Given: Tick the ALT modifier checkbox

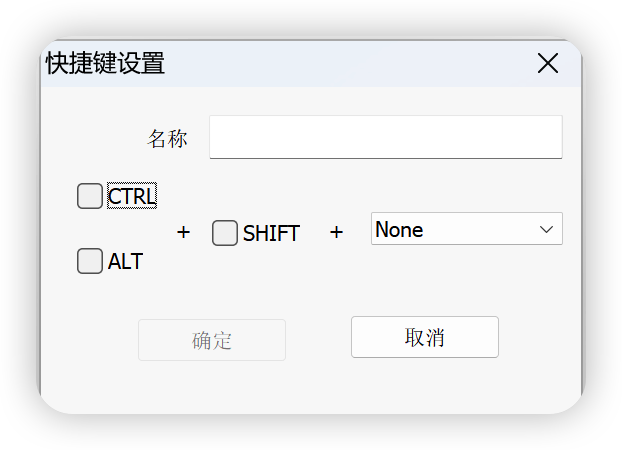Looking at the screenshot, I should pyautogui.click(x=90, y=261).
